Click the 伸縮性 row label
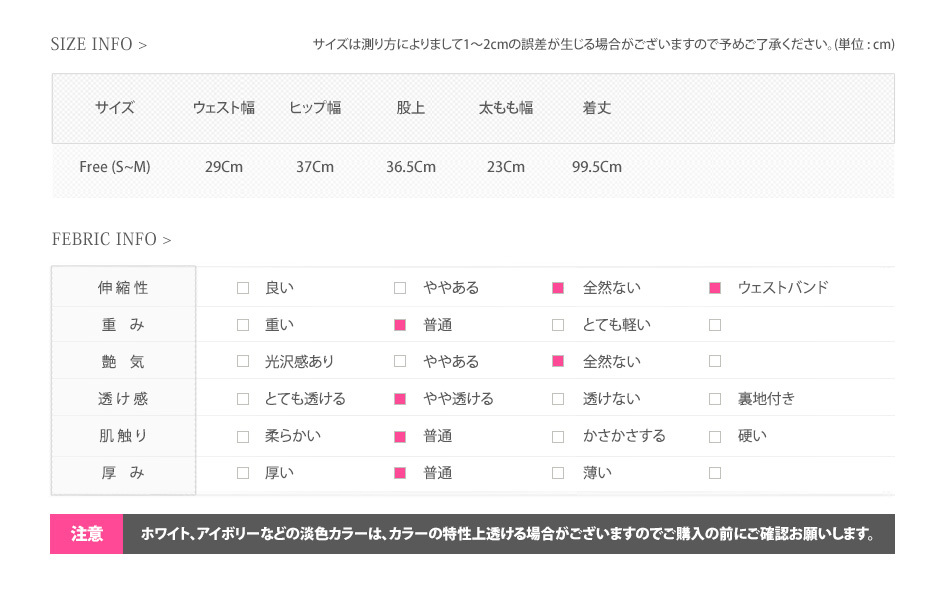This screenshot has height=612, width=946. pyautogui.click(x=123, y=288)
